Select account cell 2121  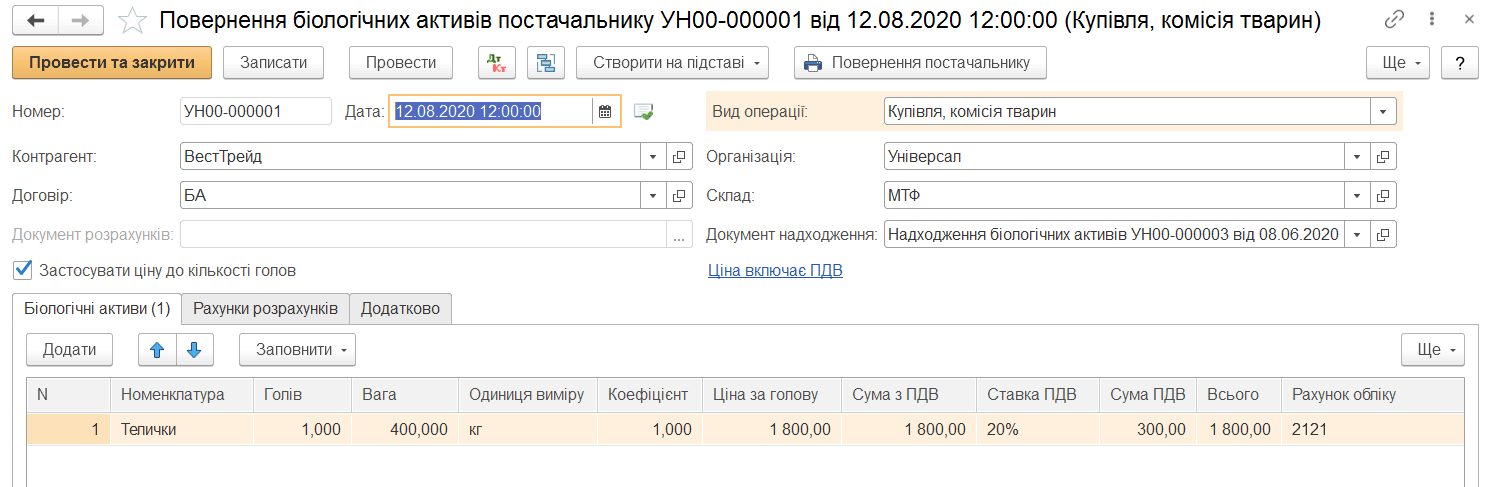click(1372, 429)
